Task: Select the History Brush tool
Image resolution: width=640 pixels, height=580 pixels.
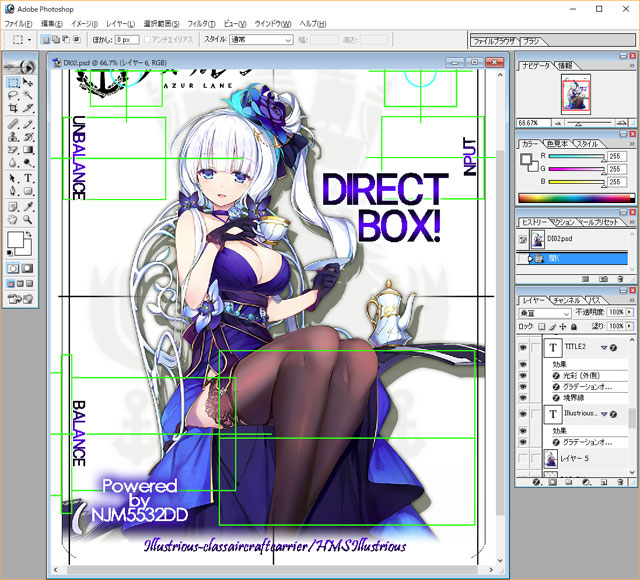Action: (x=28, y=137)
